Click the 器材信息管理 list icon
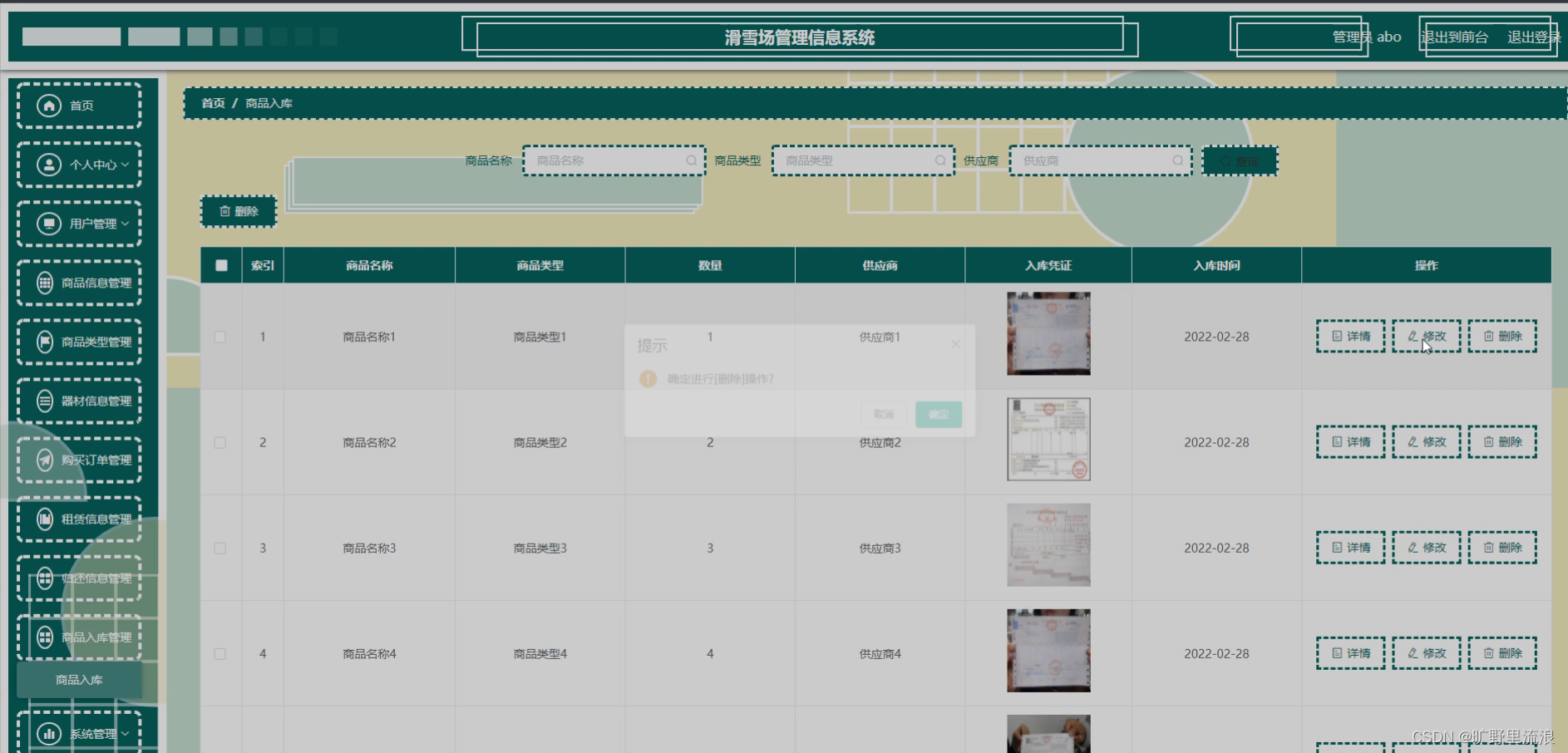Image resolution: width=1568 pixels, height=753 pixels. pyautogui.click(x=43, y=401)
